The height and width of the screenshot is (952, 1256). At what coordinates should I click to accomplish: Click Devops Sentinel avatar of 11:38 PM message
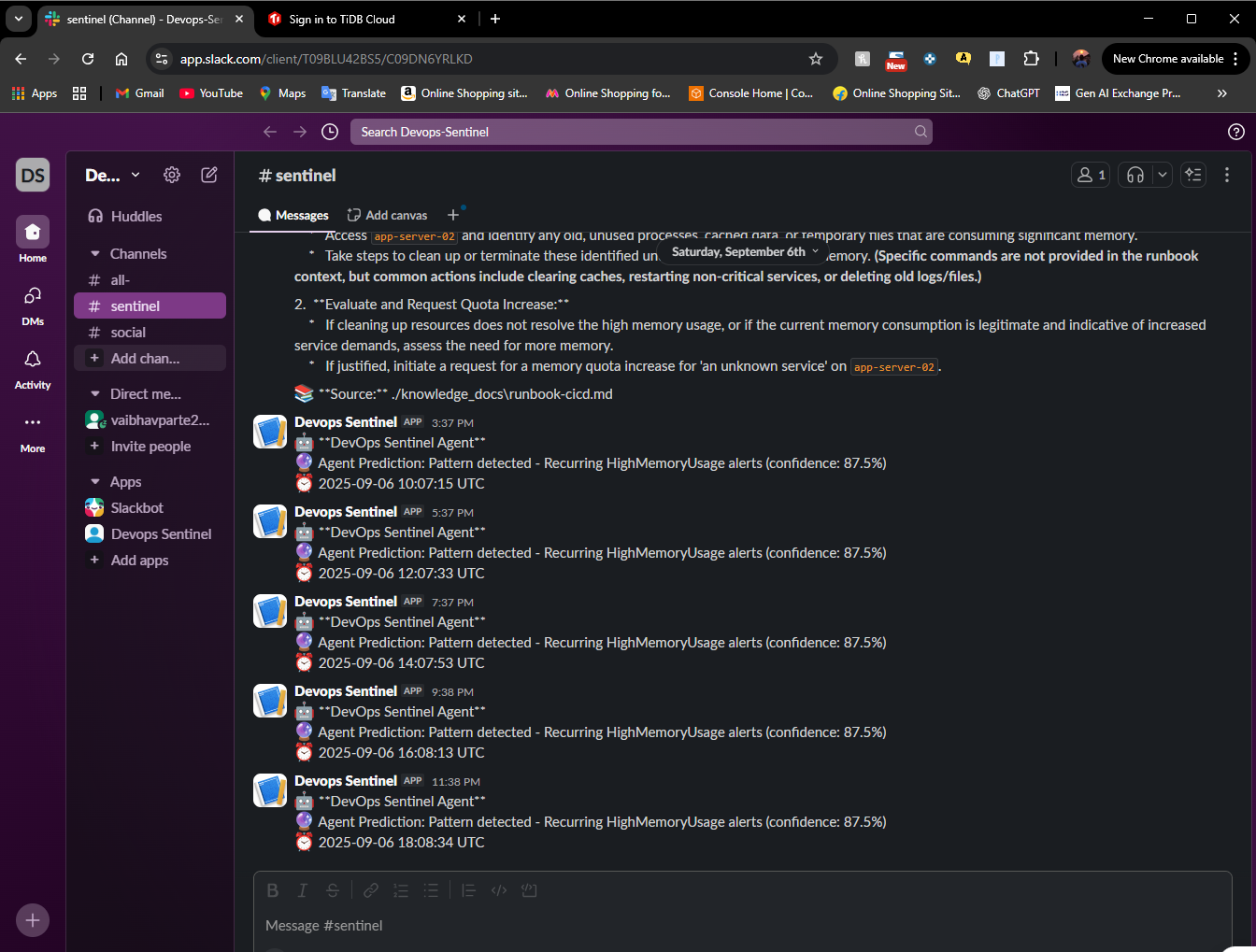(270, 790)
